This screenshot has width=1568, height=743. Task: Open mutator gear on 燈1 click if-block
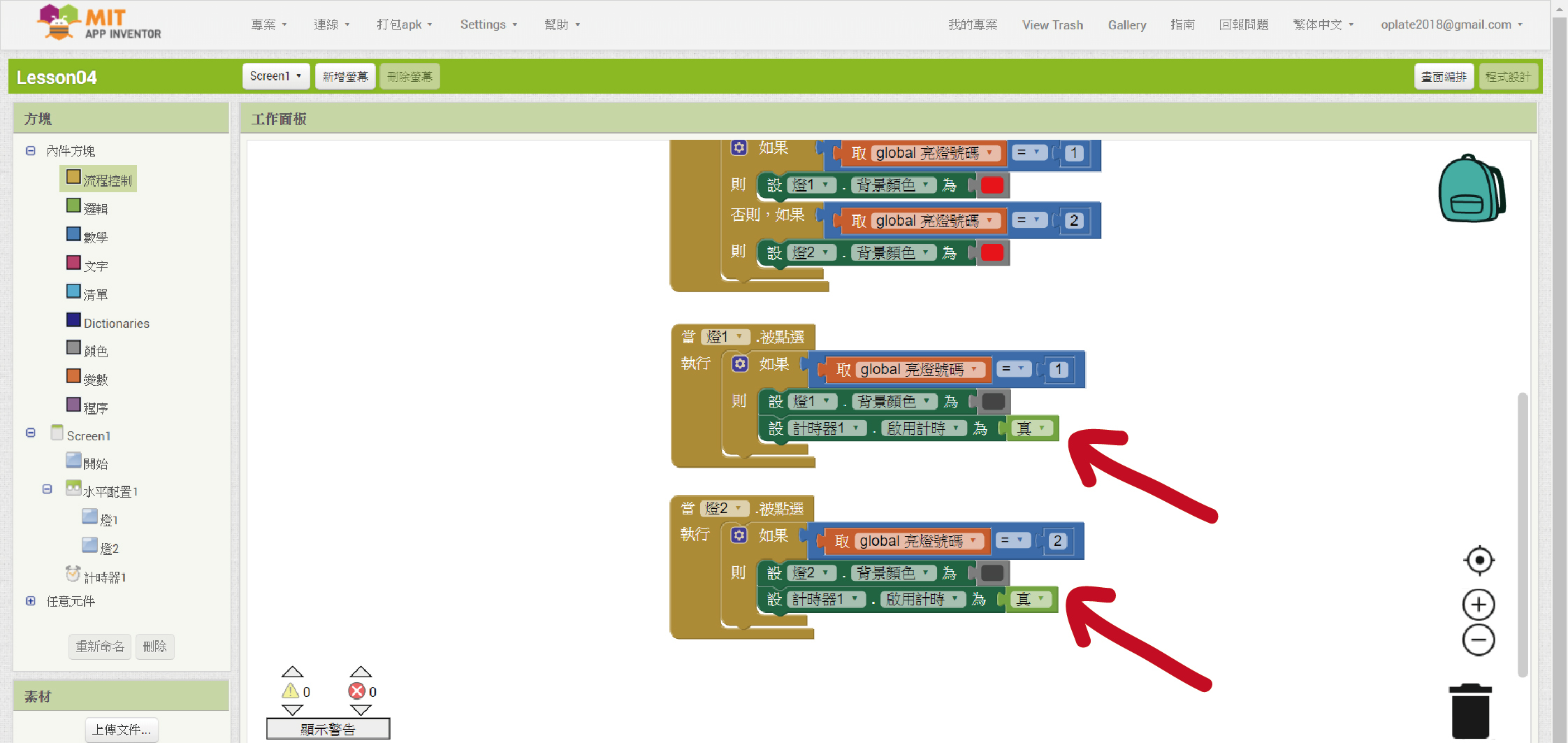tap(740, 363)
